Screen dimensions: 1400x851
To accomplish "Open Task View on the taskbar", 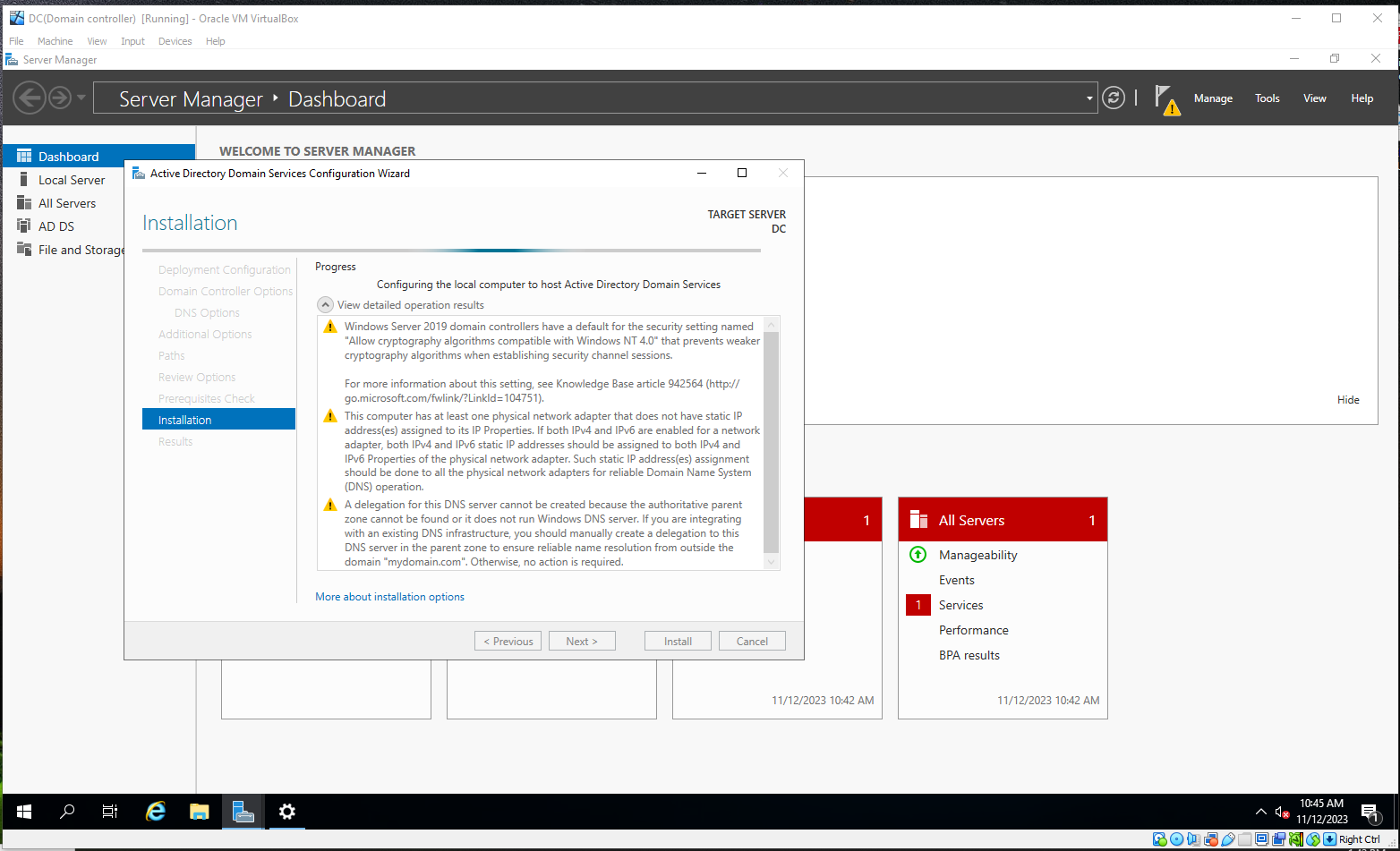I will point(110,812).
